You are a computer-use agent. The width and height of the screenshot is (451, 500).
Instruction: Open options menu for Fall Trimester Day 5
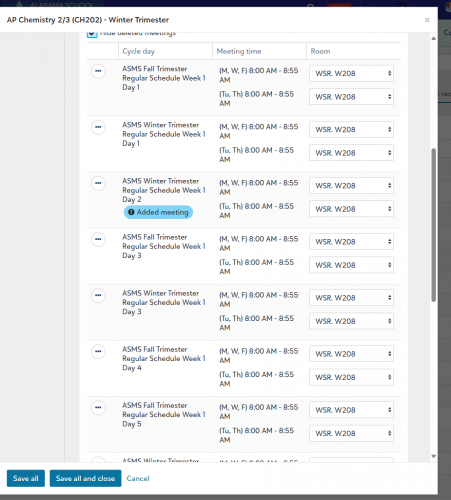point(98,407)
